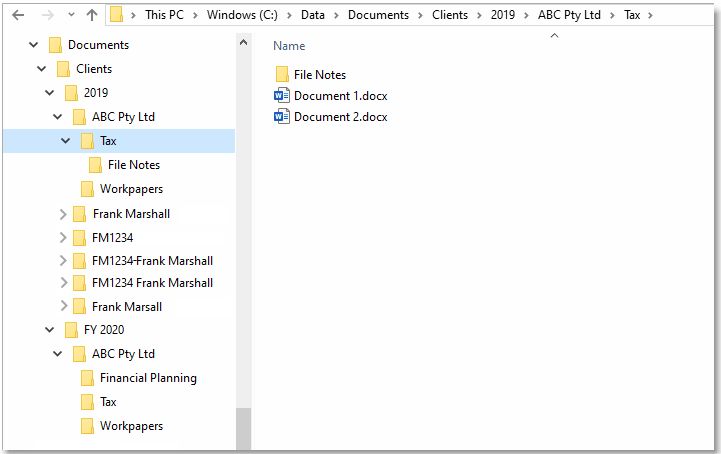Select This PC in address breadcrumb
This screenshot has height=454, width=721.
pyautogui.click(x=164, y=15)
